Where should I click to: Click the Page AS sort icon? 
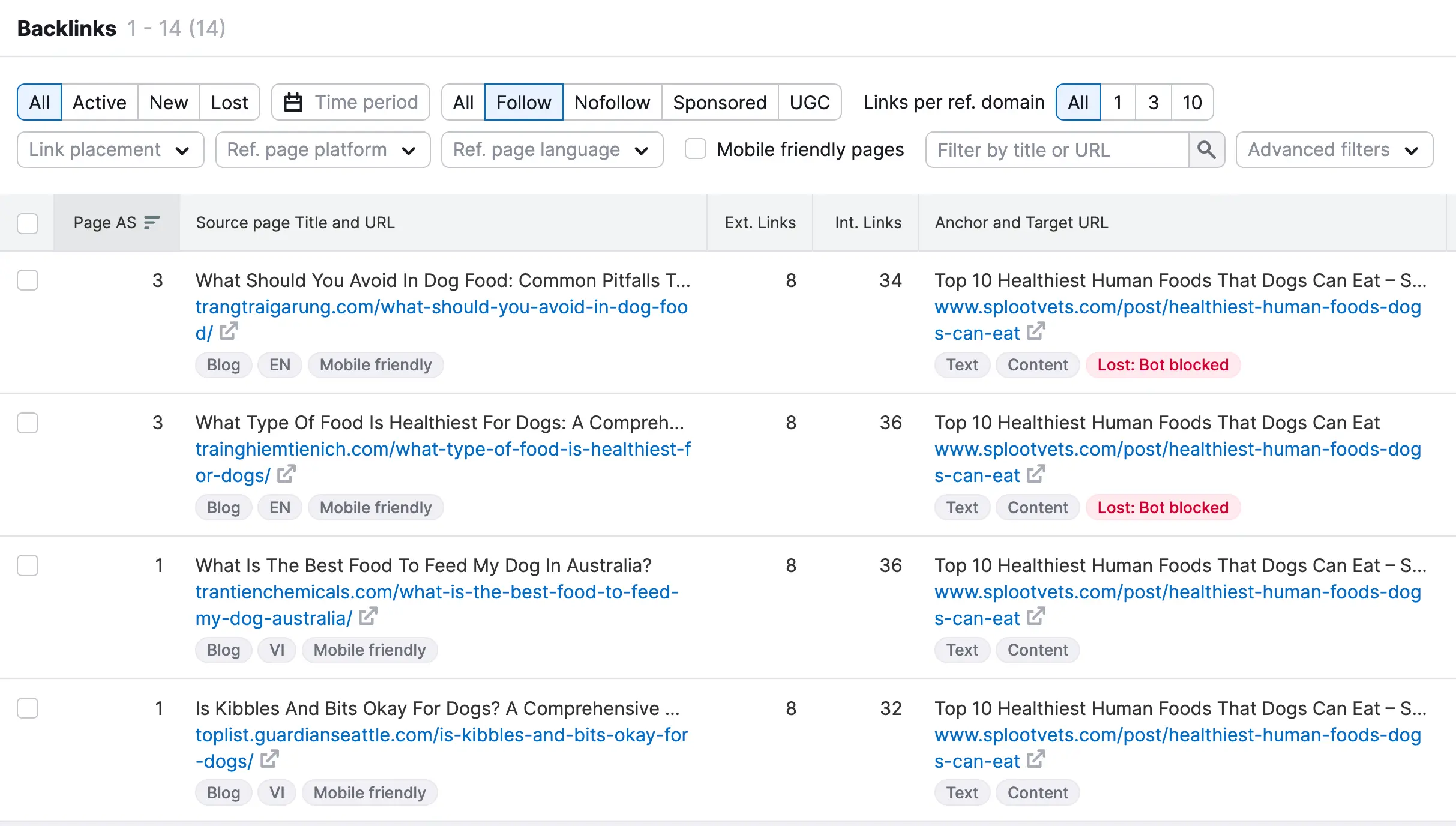(152, 223)
